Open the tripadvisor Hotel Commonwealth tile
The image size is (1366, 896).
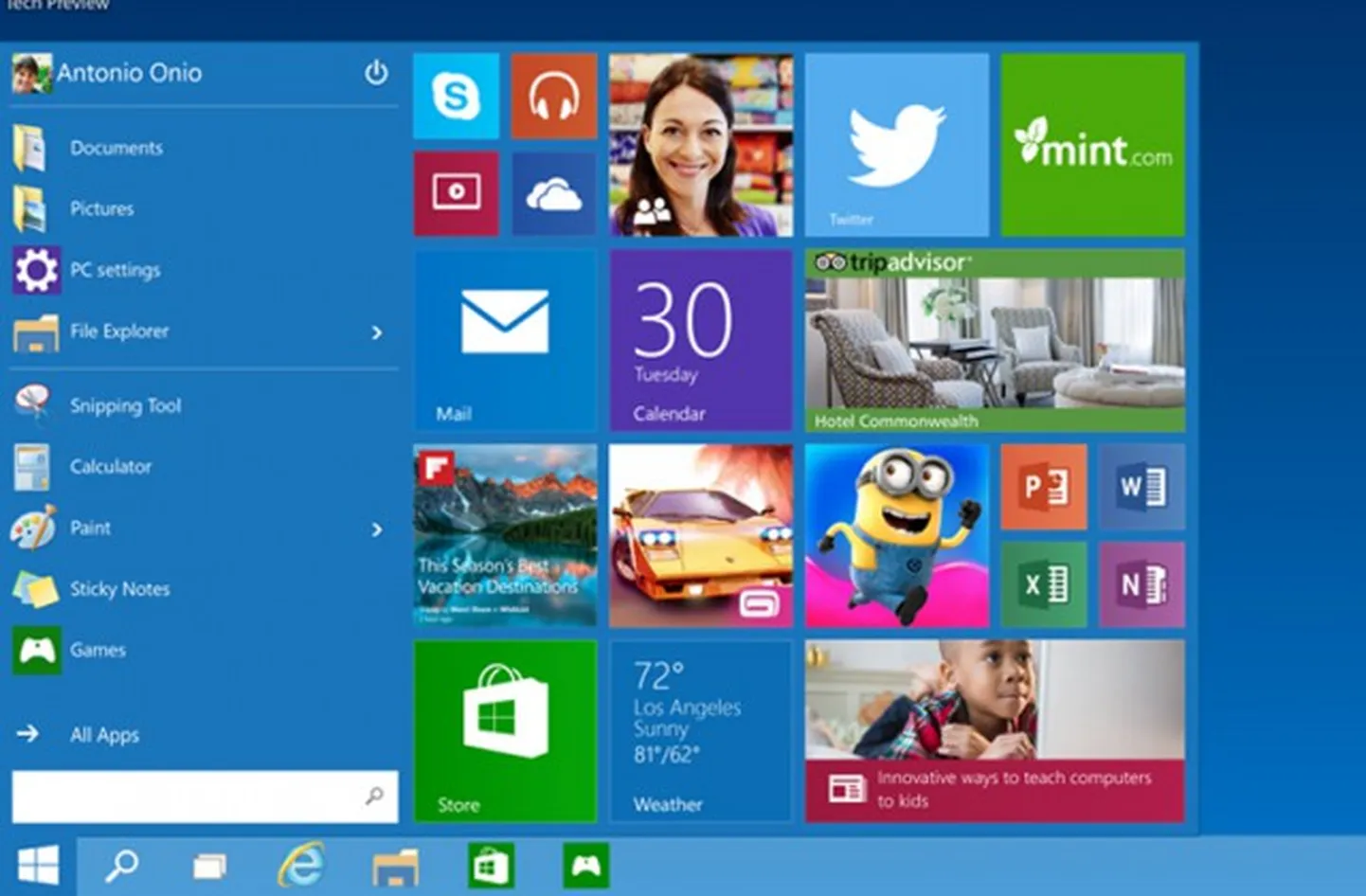click(995, 341)
